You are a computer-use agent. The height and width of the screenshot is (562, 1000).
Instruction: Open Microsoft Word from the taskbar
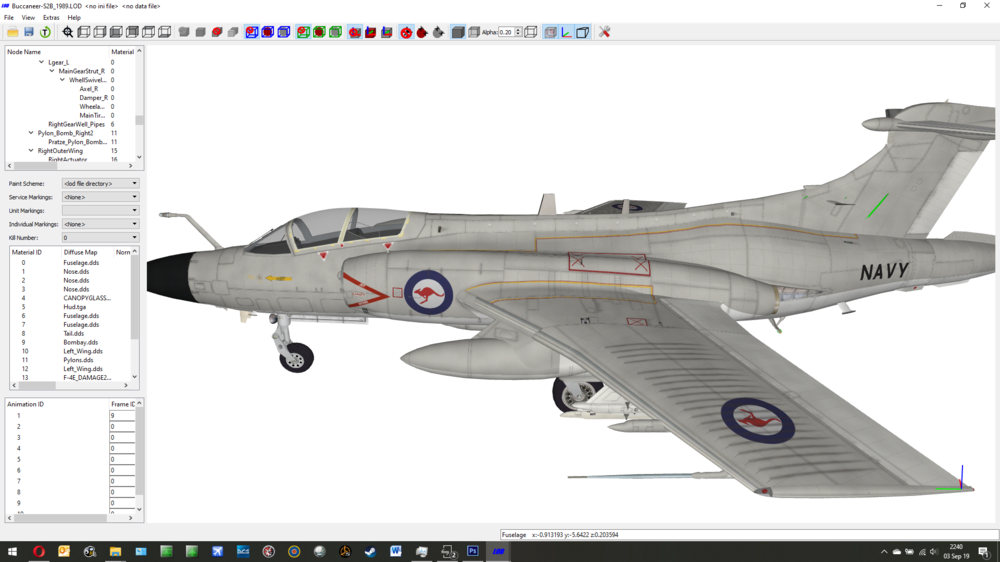coord(395,551)
